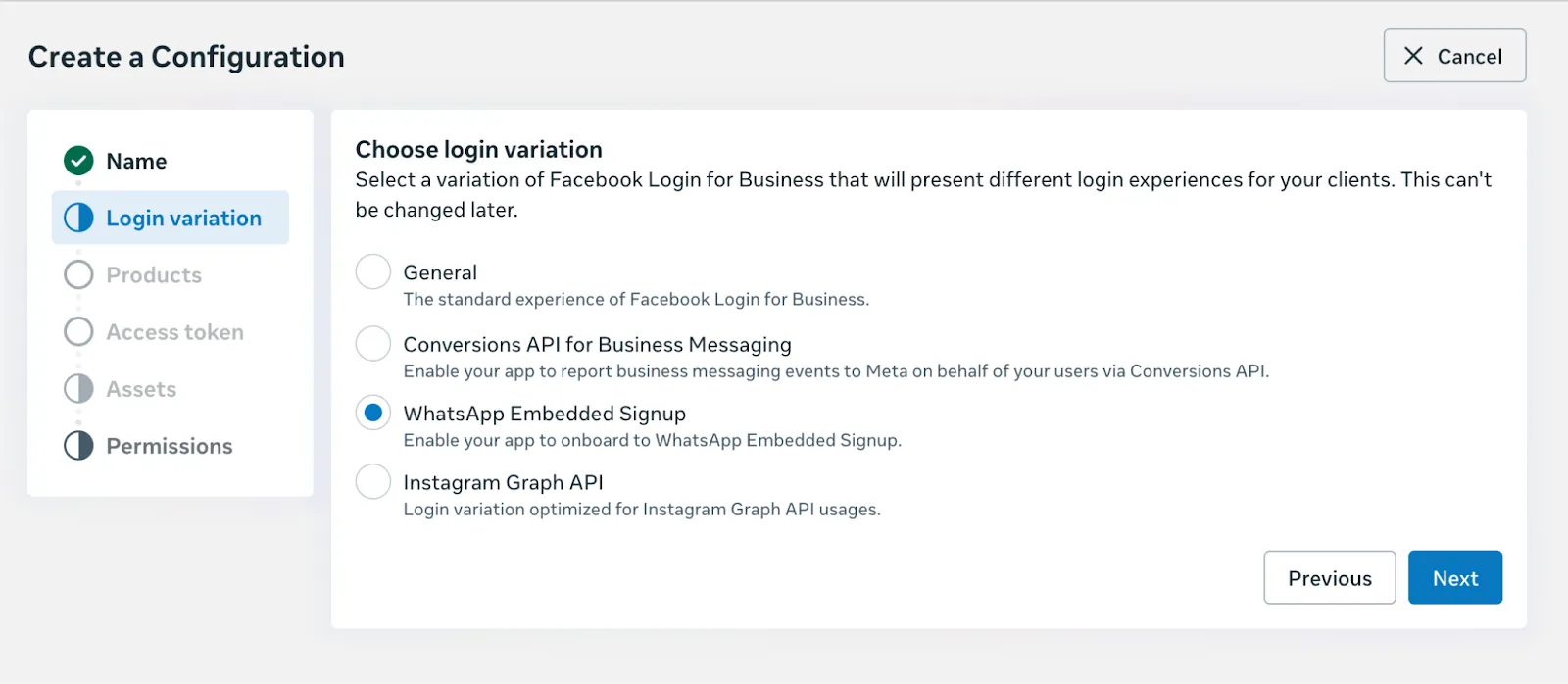
Task: Click the half-shaded Assets step icon
Action: point(78,389)
